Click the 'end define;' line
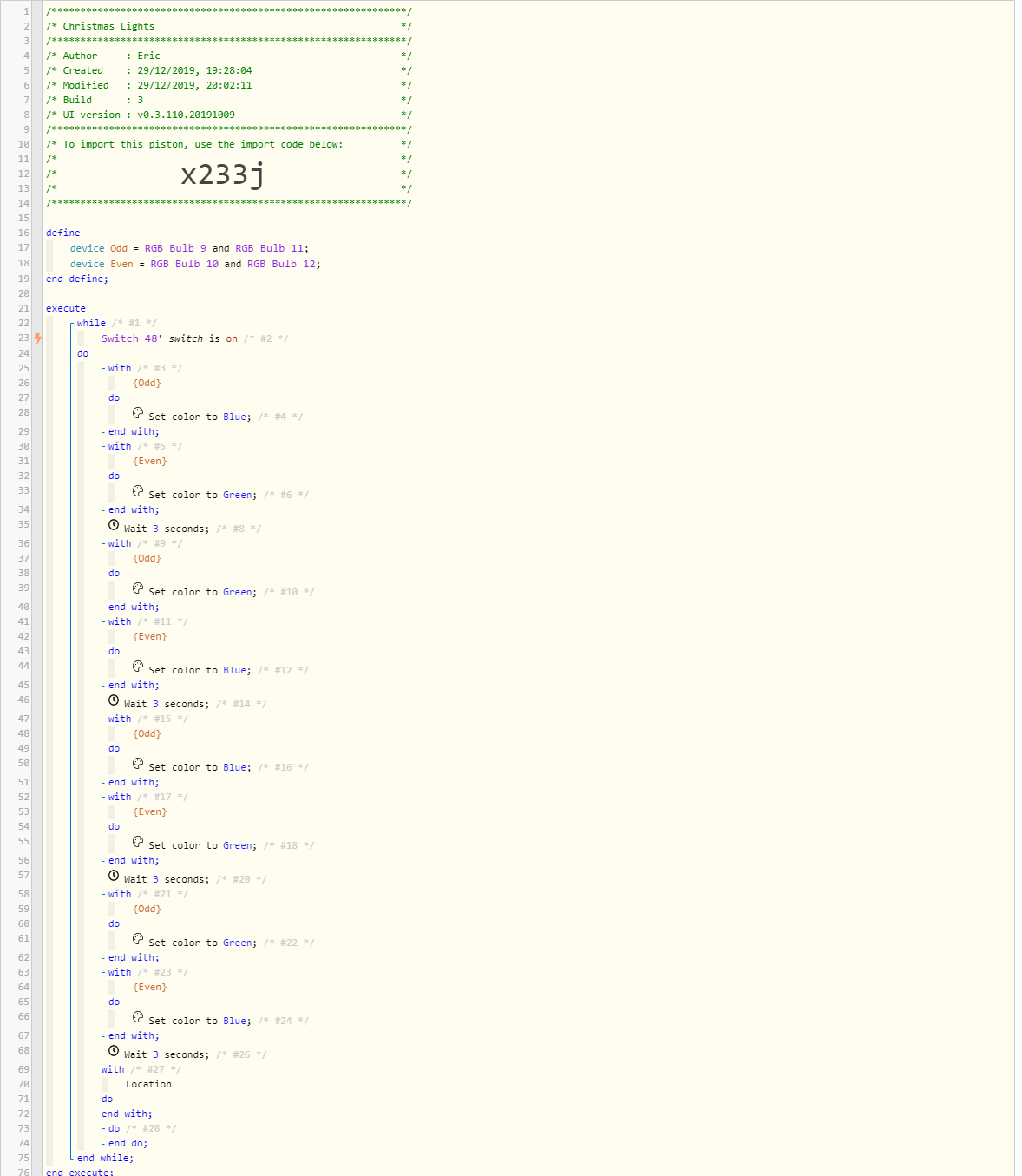This screenshot has height=1176, width=1022. coord(77,279)
